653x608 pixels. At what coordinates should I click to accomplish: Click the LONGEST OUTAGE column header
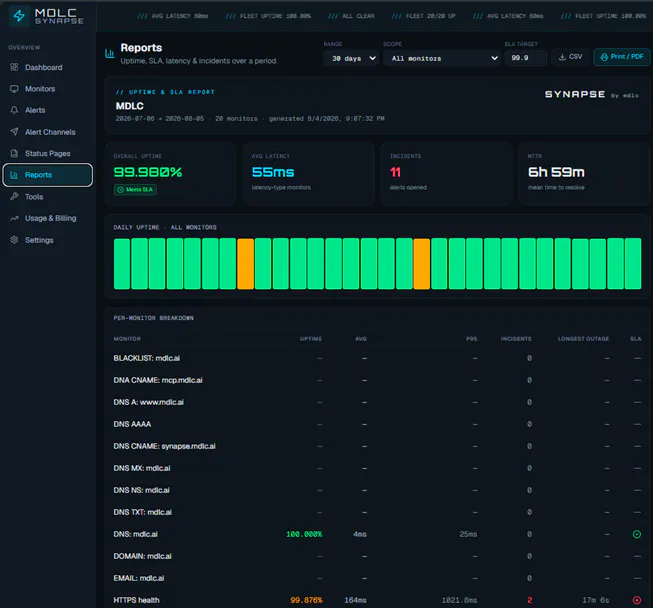coord(583,339)
